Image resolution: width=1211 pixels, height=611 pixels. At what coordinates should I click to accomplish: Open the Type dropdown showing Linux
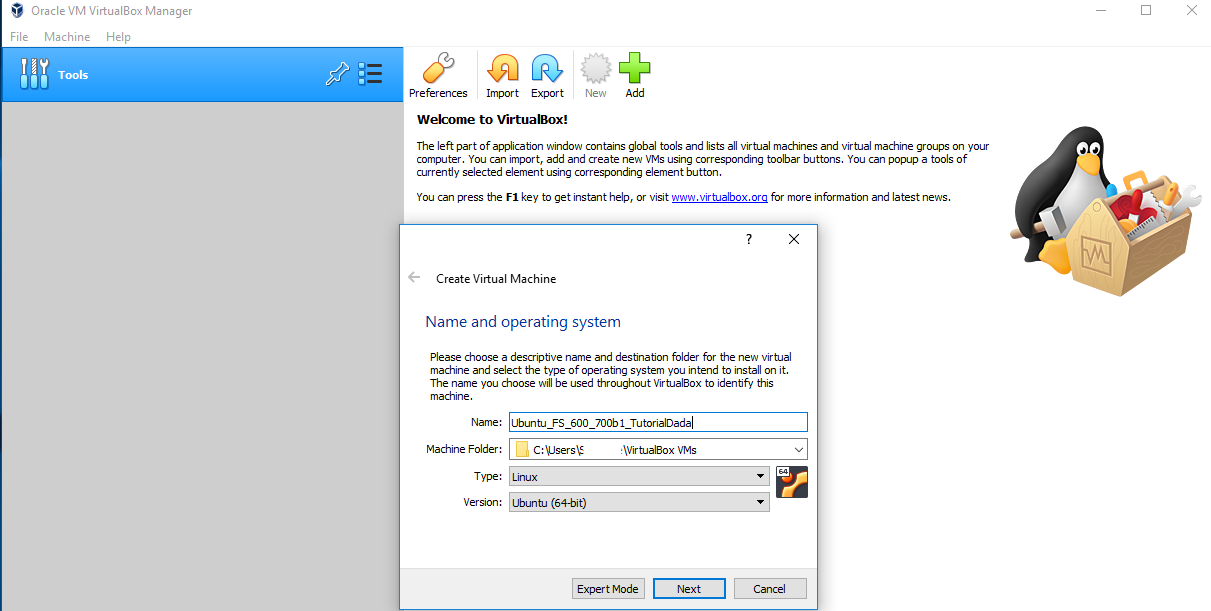639,477
